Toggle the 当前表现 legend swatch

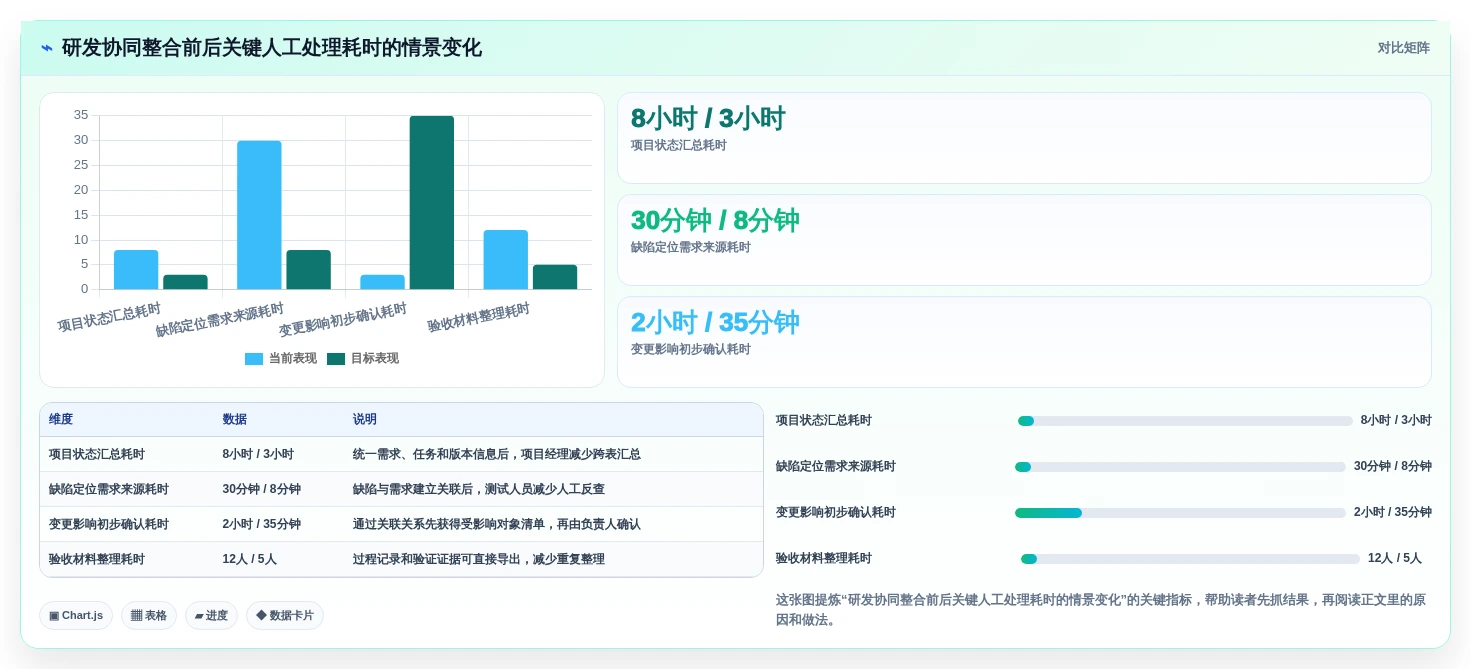click(254, 359)
